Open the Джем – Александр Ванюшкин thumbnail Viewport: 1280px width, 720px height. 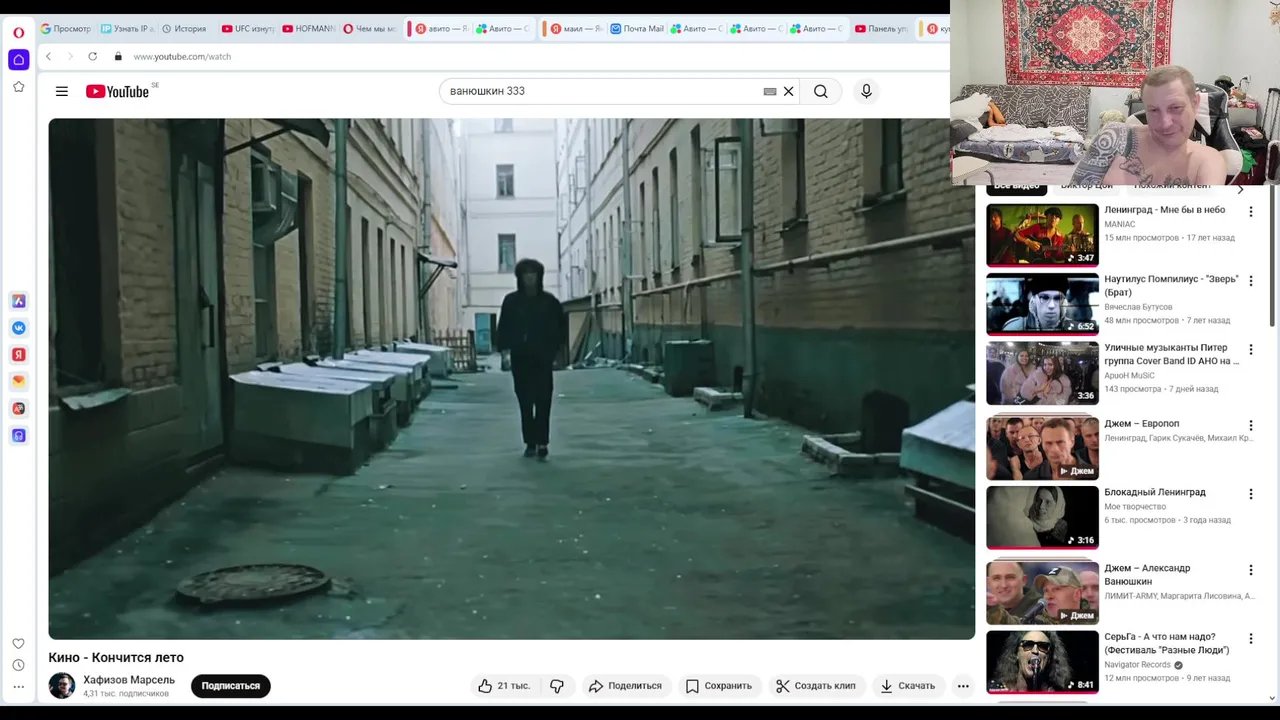tap(1042, 593)
